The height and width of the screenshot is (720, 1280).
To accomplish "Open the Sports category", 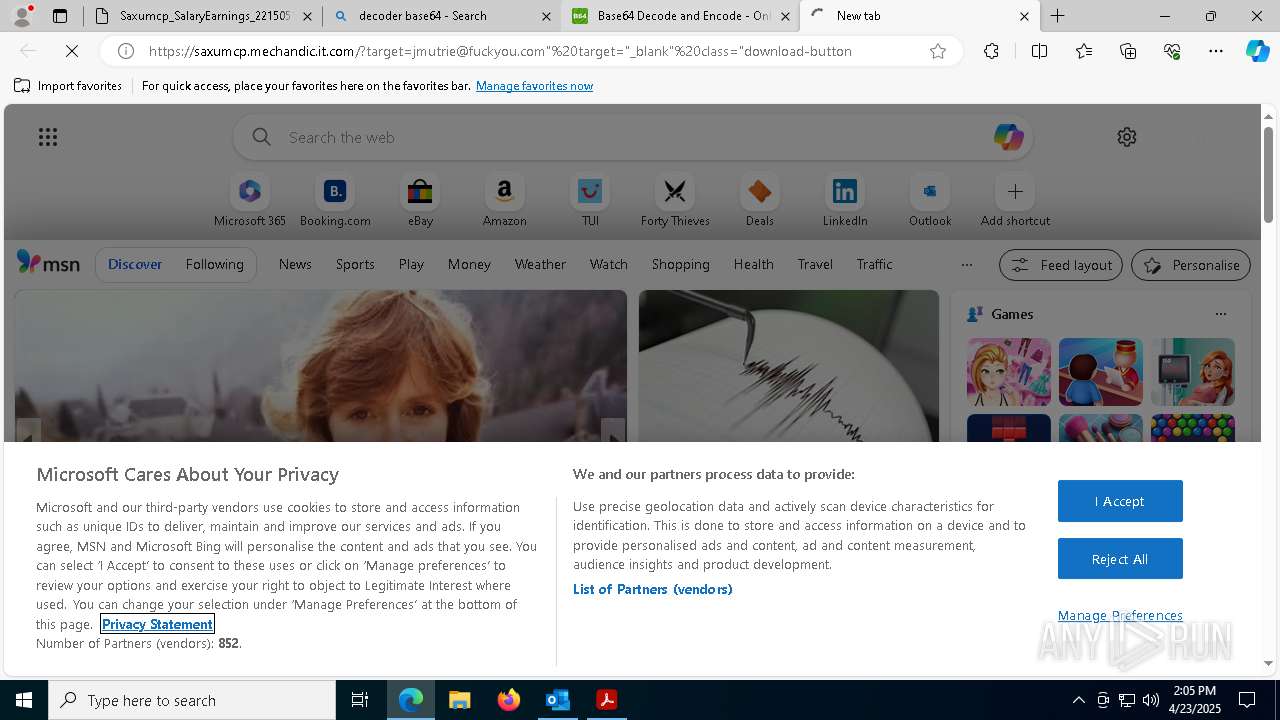I will click(x=355, y=264).
